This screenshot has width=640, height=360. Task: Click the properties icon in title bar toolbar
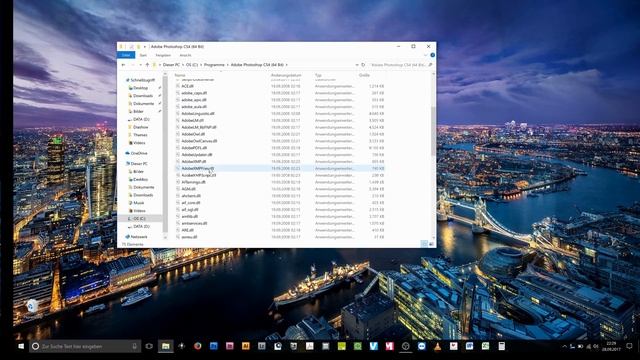(x=131, y=47)
